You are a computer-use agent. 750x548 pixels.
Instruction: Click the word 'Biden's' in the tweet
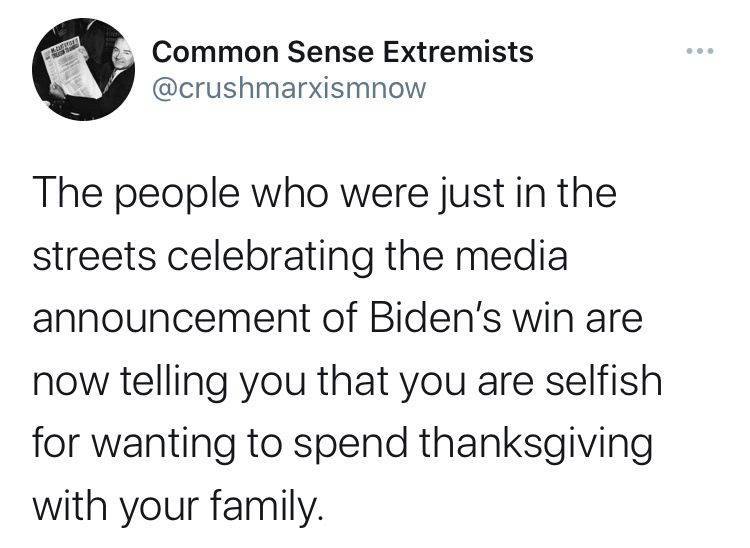[x=435, y=318]
